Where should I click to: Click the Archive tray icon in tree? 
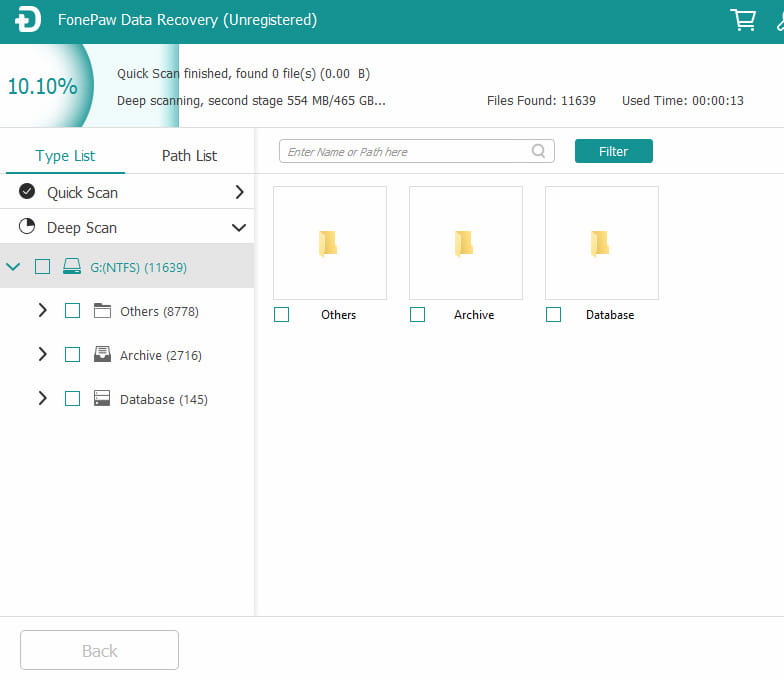click(x=102, y=355)
